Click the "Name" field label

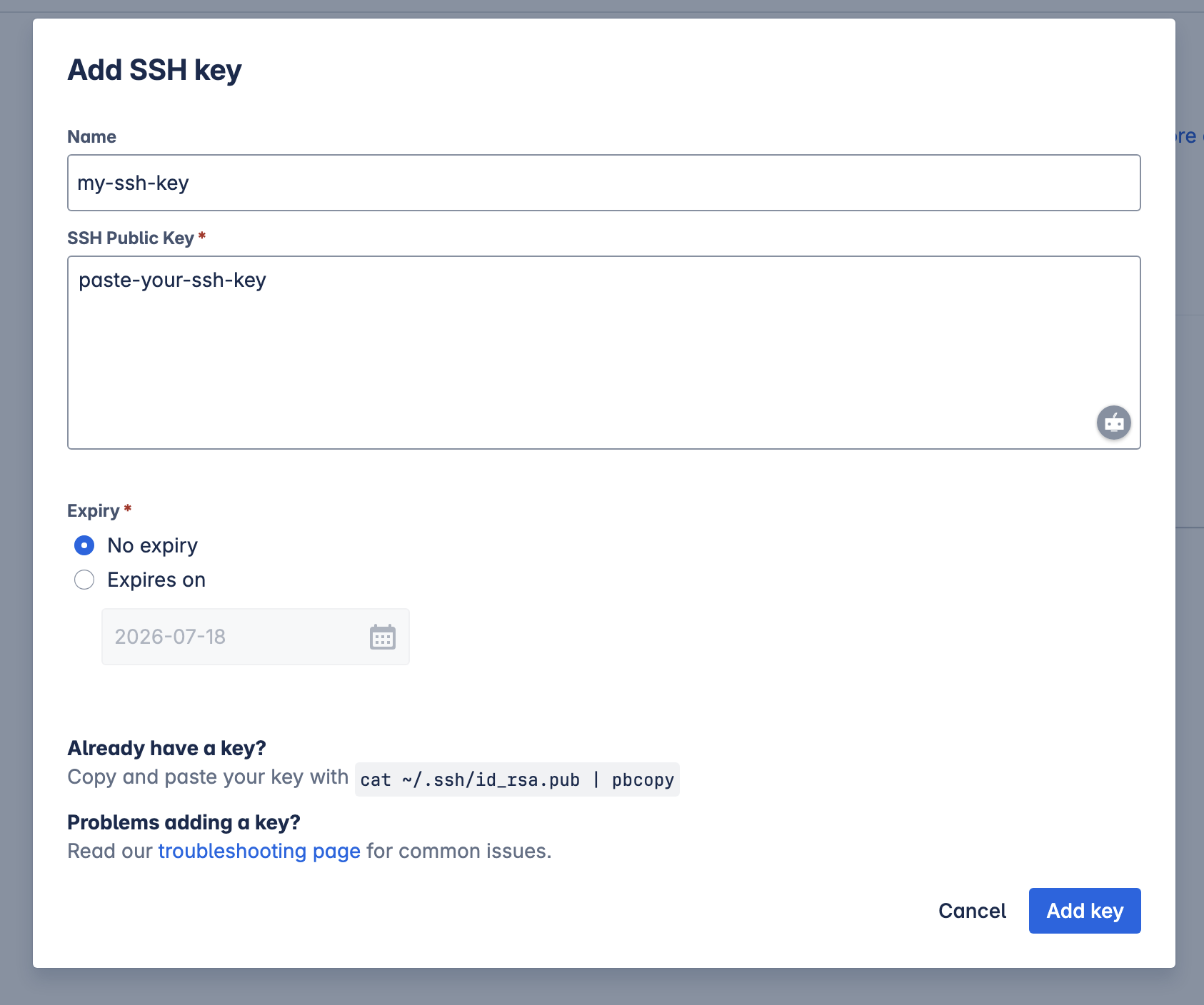tap(91, 136)
